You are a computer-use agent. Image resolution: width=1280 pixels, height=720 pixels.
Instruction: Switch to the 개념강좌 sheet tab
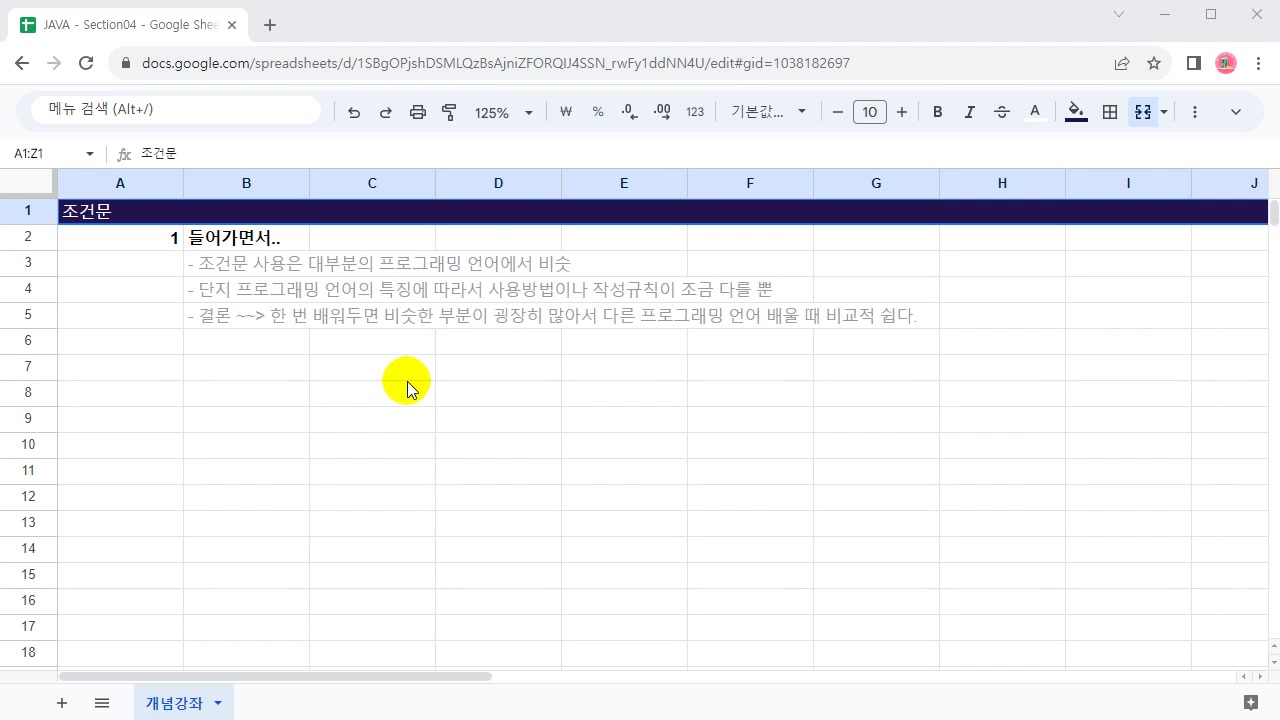(174, 703)
